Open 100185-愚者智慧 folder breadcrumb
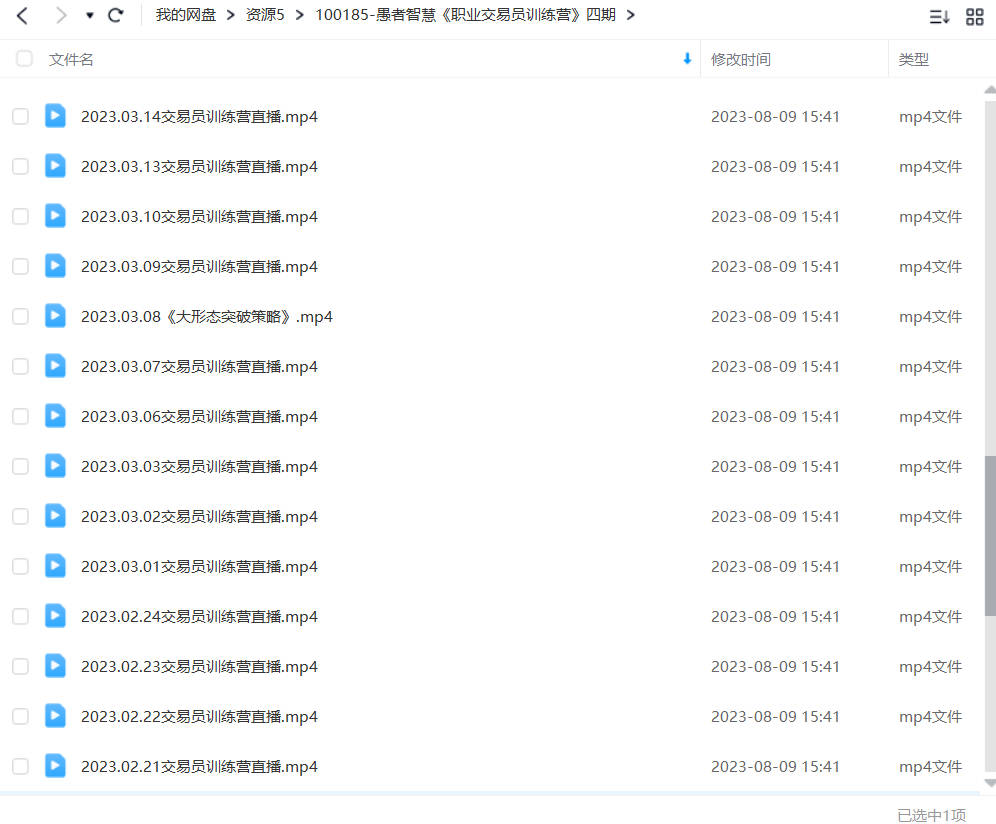996x824 pixels. coord(466,15)
